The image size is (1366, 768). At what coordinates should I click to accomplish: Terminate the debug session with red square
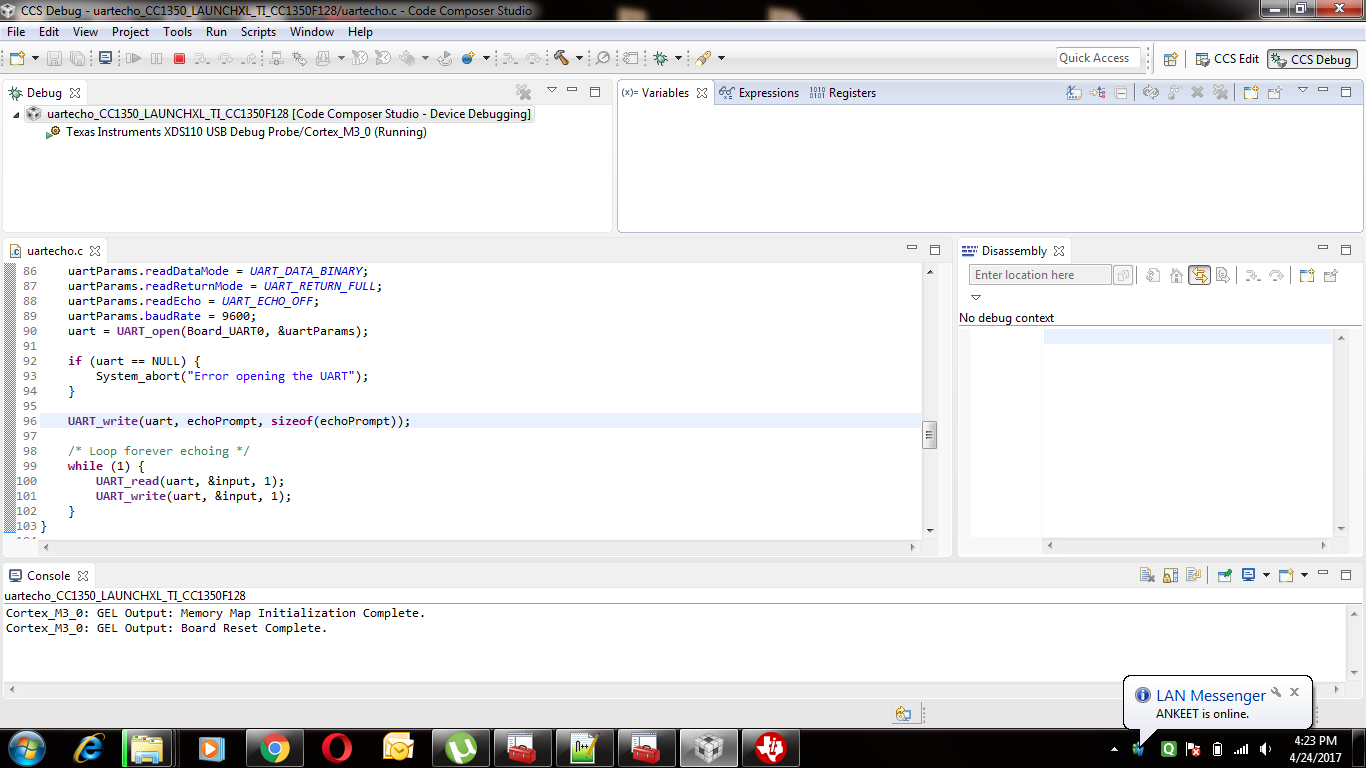(x=180, y=59)
